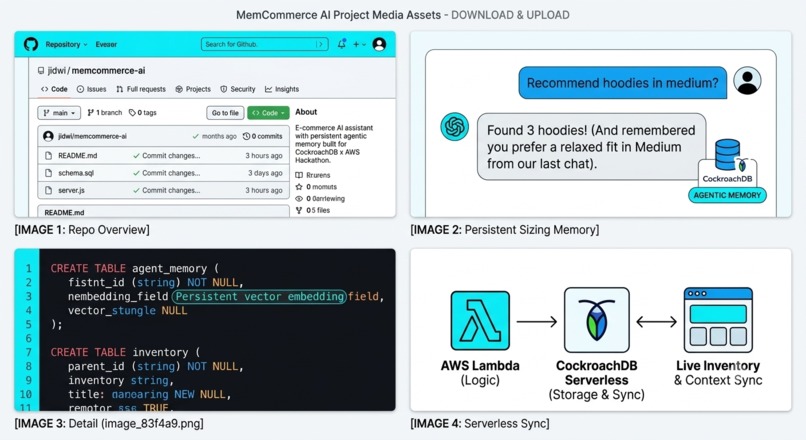Viewport: 806px width, 440px height.
Task: View the Insights tab
Action: [x=282, y=89]
